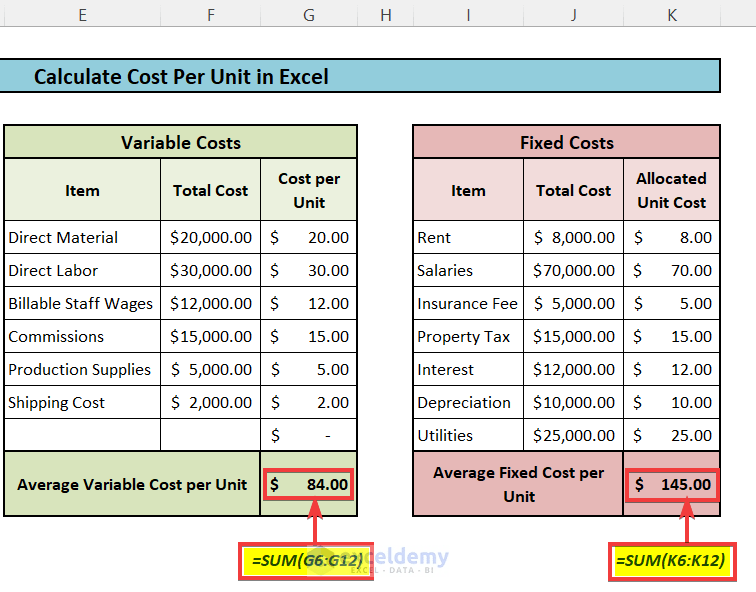The height and width of the screenshot is (592, 756).
Task: Select the 'Average Fixed Cost per Unit' label
Action: (x=518, y=484)
